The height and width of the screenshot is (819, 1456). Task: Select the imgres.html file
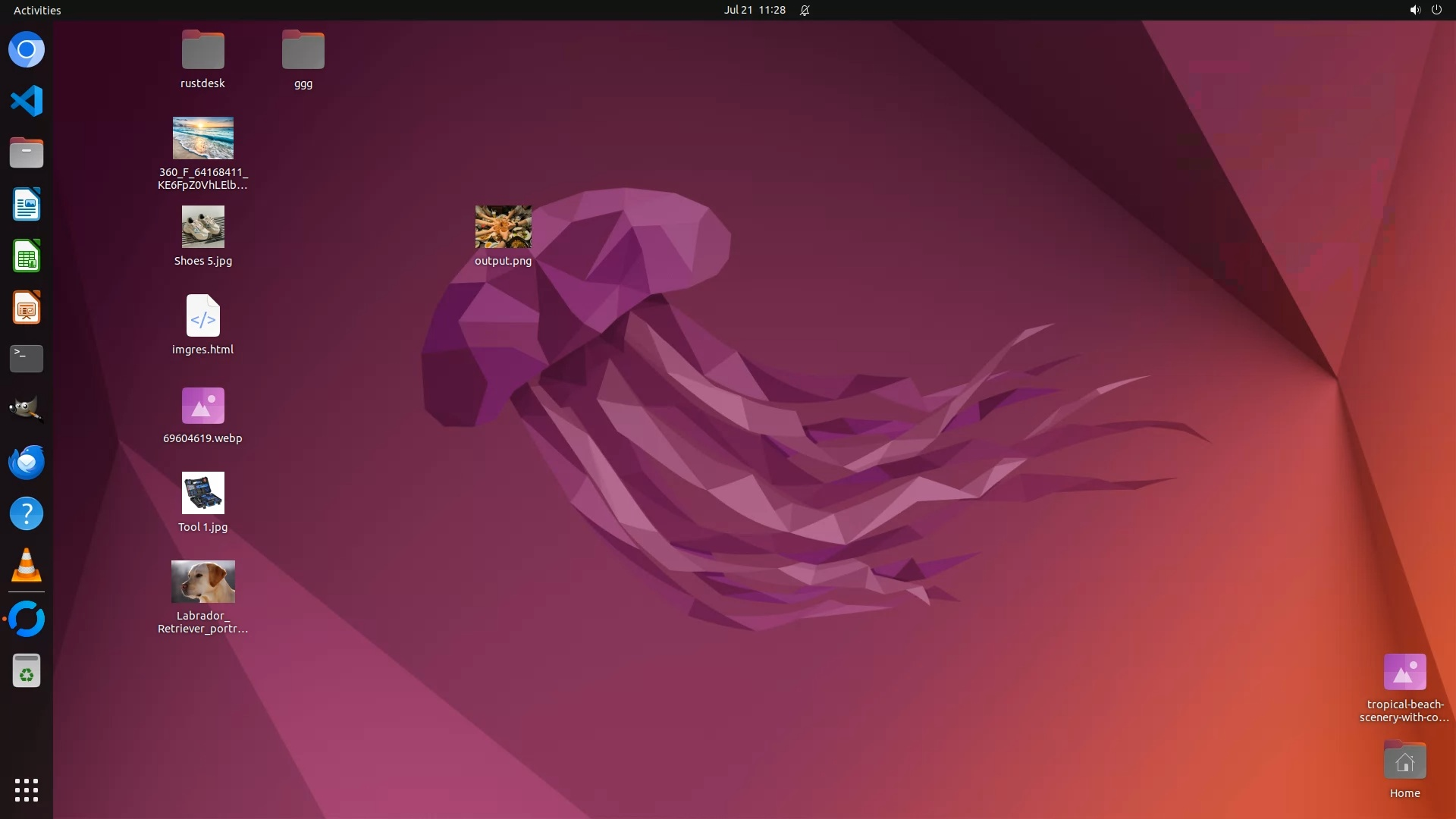[202, 316]
